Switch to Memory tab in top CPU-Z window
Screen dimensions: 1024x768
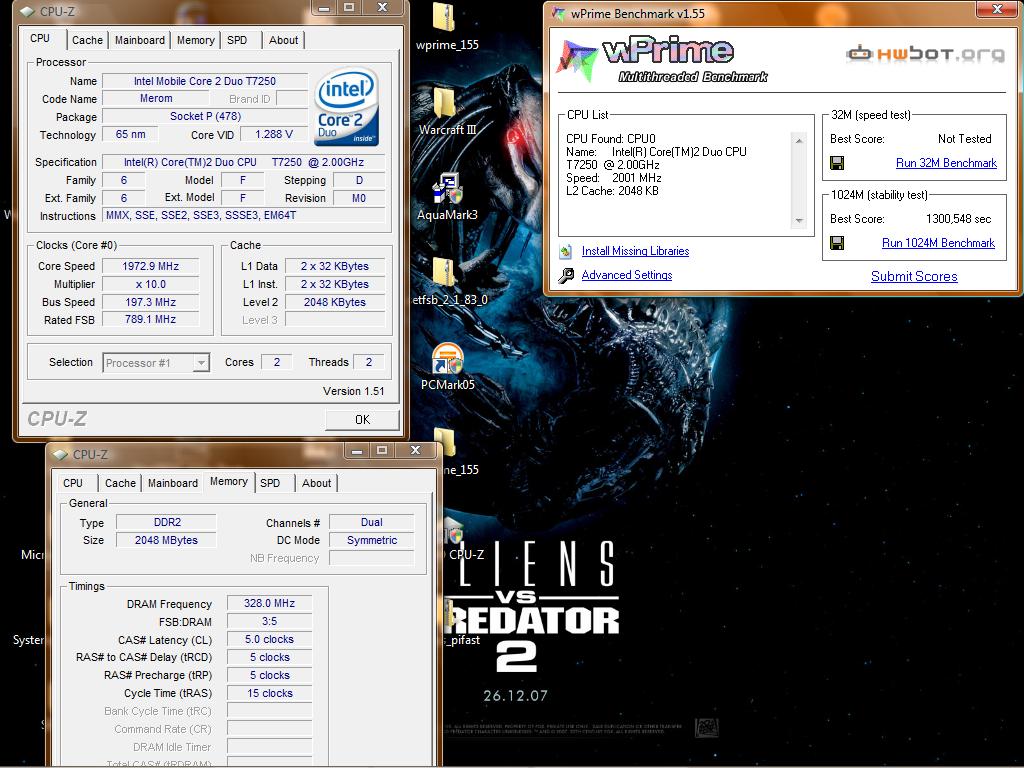point(195,40)
